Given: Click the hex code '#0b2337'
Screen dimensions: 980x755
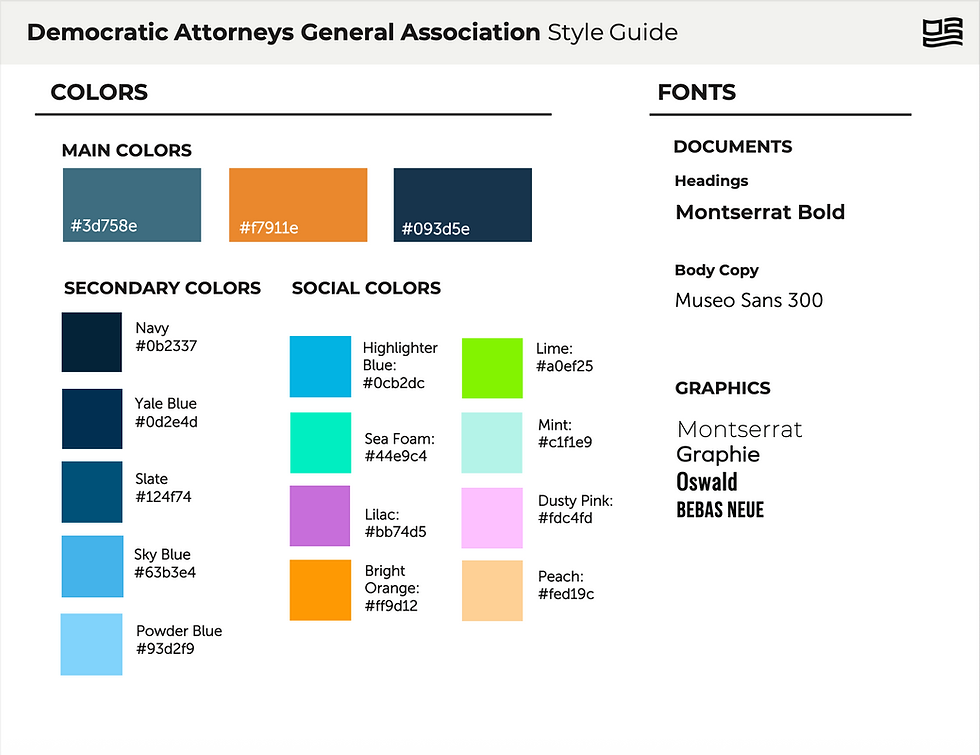Looking at the screenshot, I should tap(166, 346).
